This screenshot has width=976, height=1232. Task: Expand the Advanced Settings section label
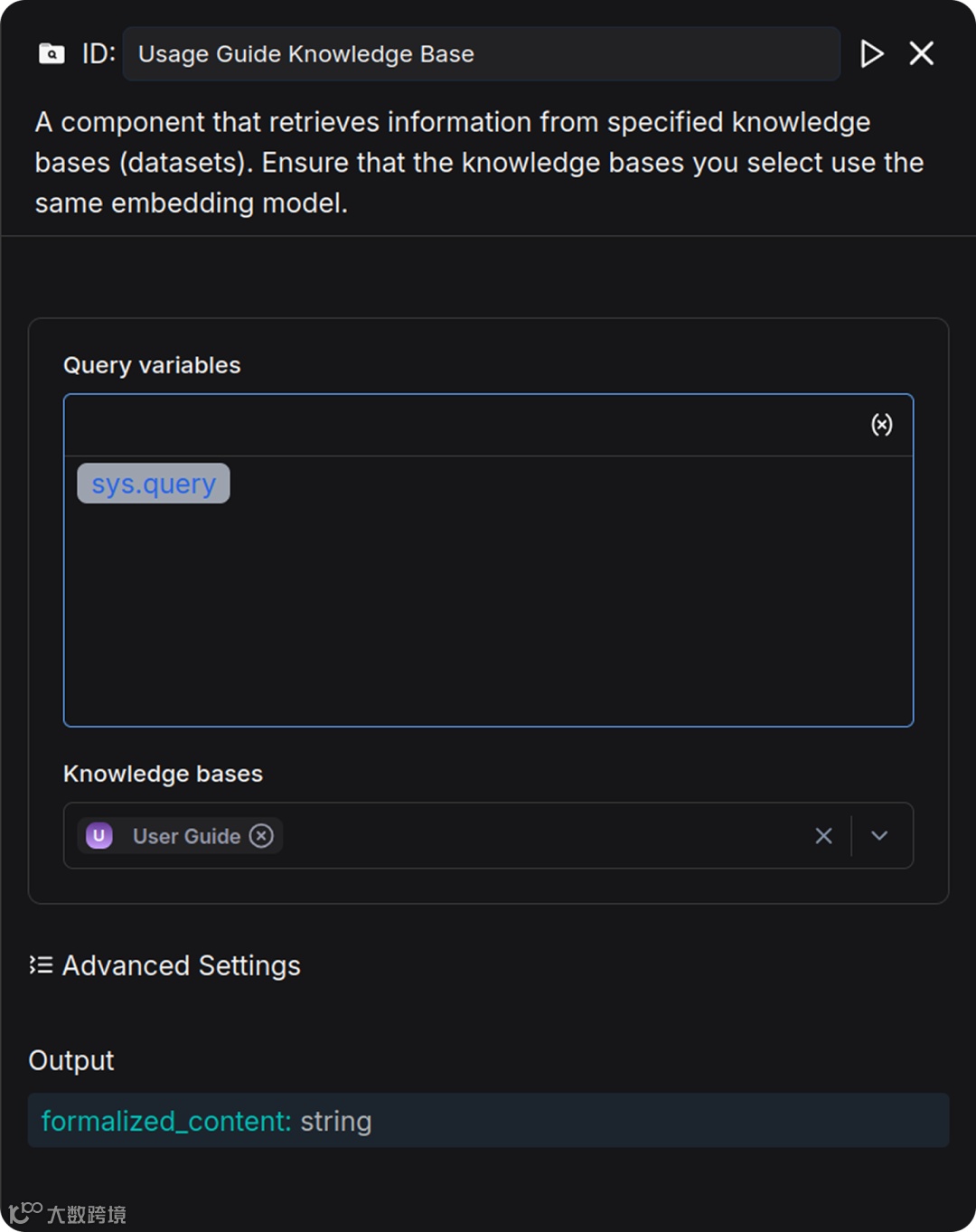181,965
